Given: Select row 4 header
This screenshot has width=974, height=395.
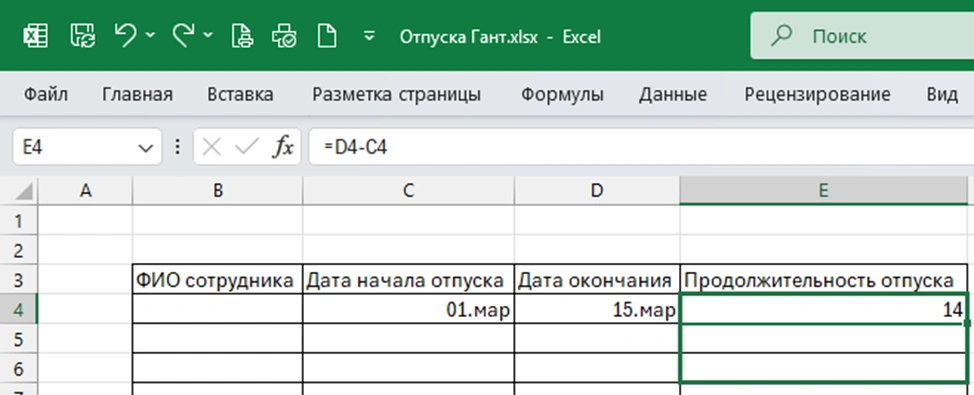Looking at the screenshot, I should coord(19,309).
